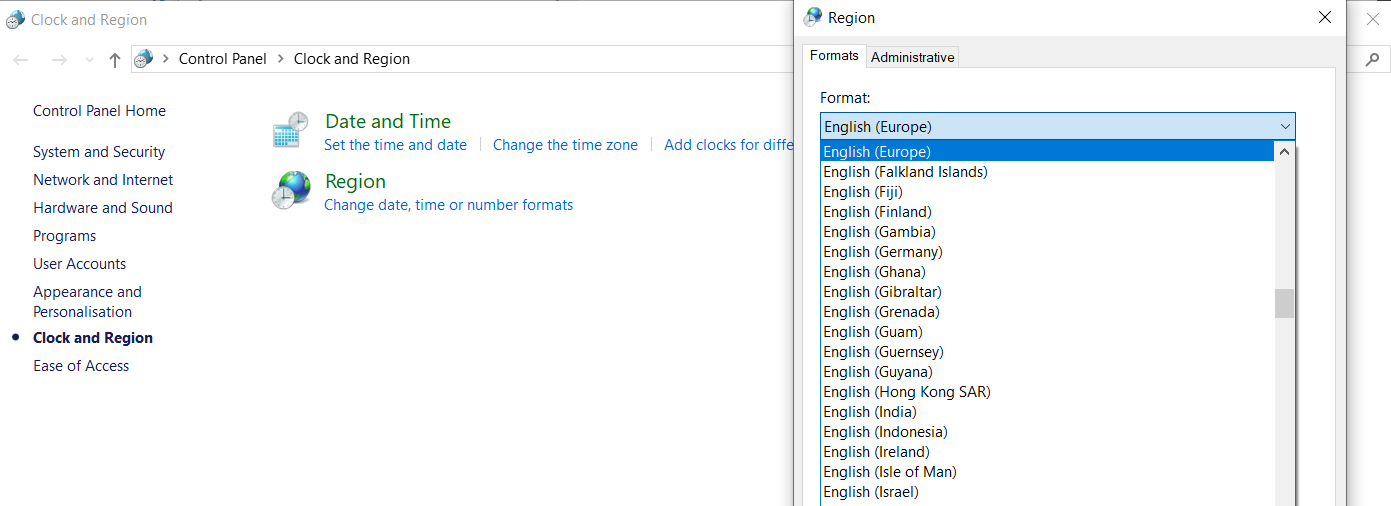The height and width of the screenshot is (506, 1391).
Task: Click the scroll up arrow in format list
Action: click(x=1285, y=152)
